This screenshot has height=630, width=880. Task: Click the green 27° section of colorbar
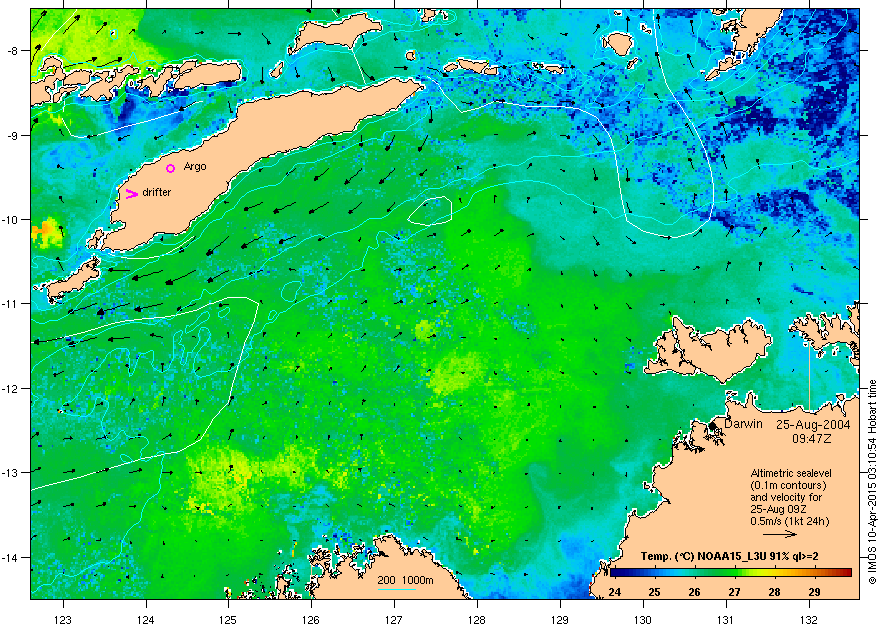click(735, 573)
